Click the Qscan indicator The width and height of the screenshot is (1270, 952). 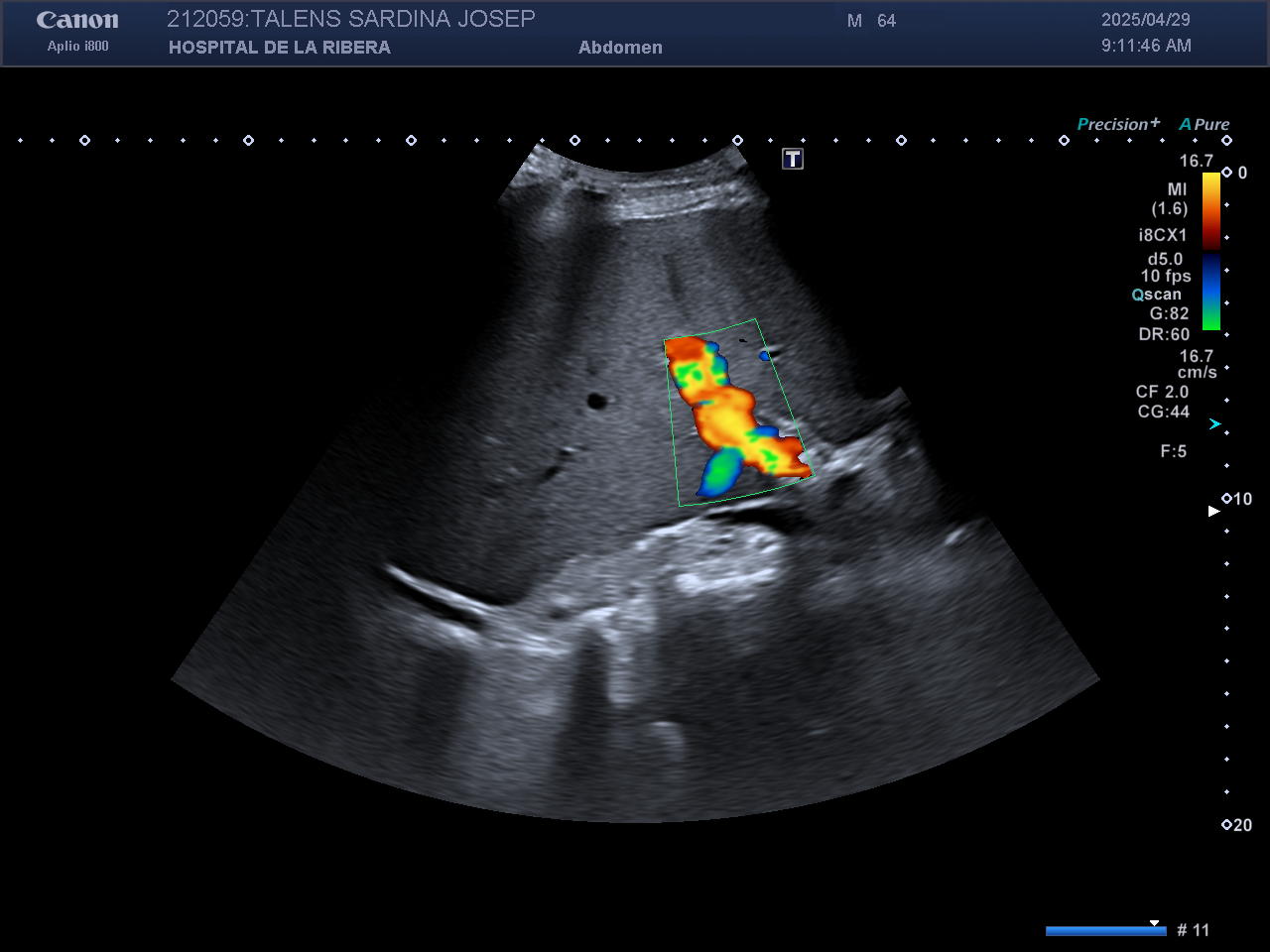click(1157, 295)
